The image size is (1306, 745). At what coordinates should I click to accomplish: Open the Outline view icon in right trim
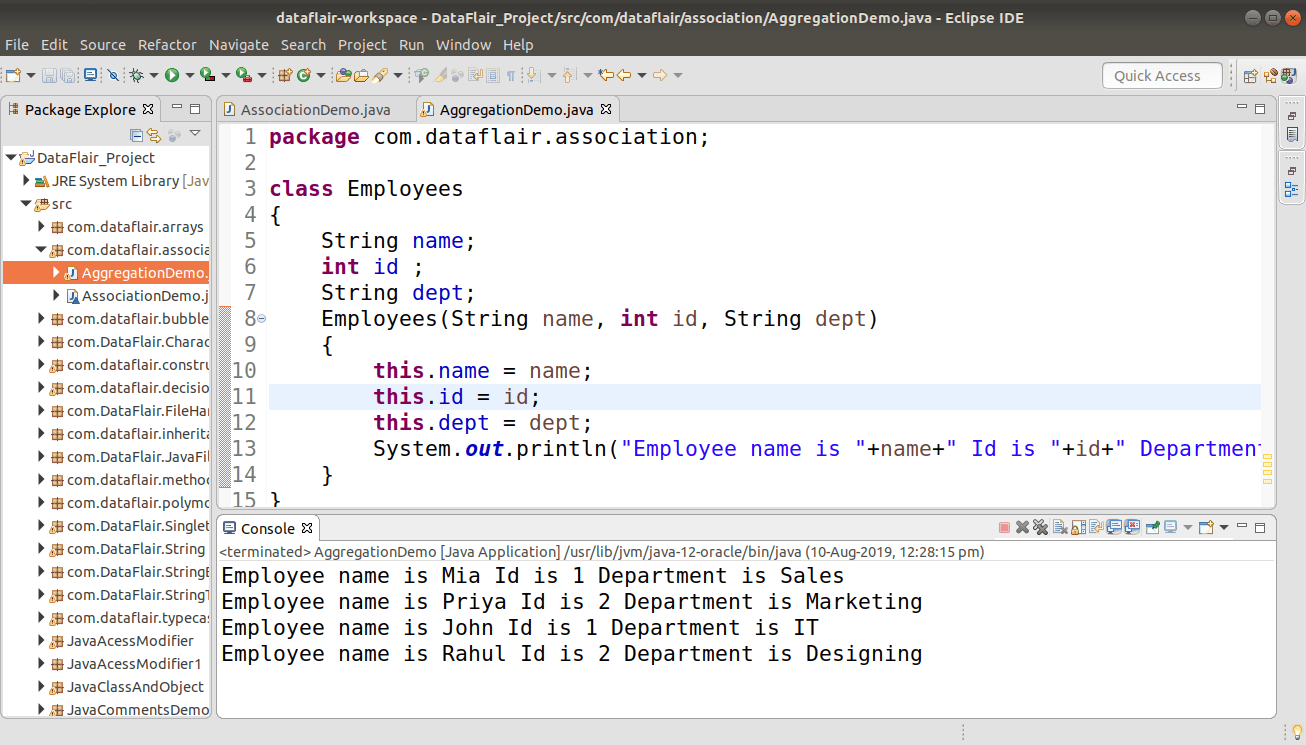[x=1292, y=189]
